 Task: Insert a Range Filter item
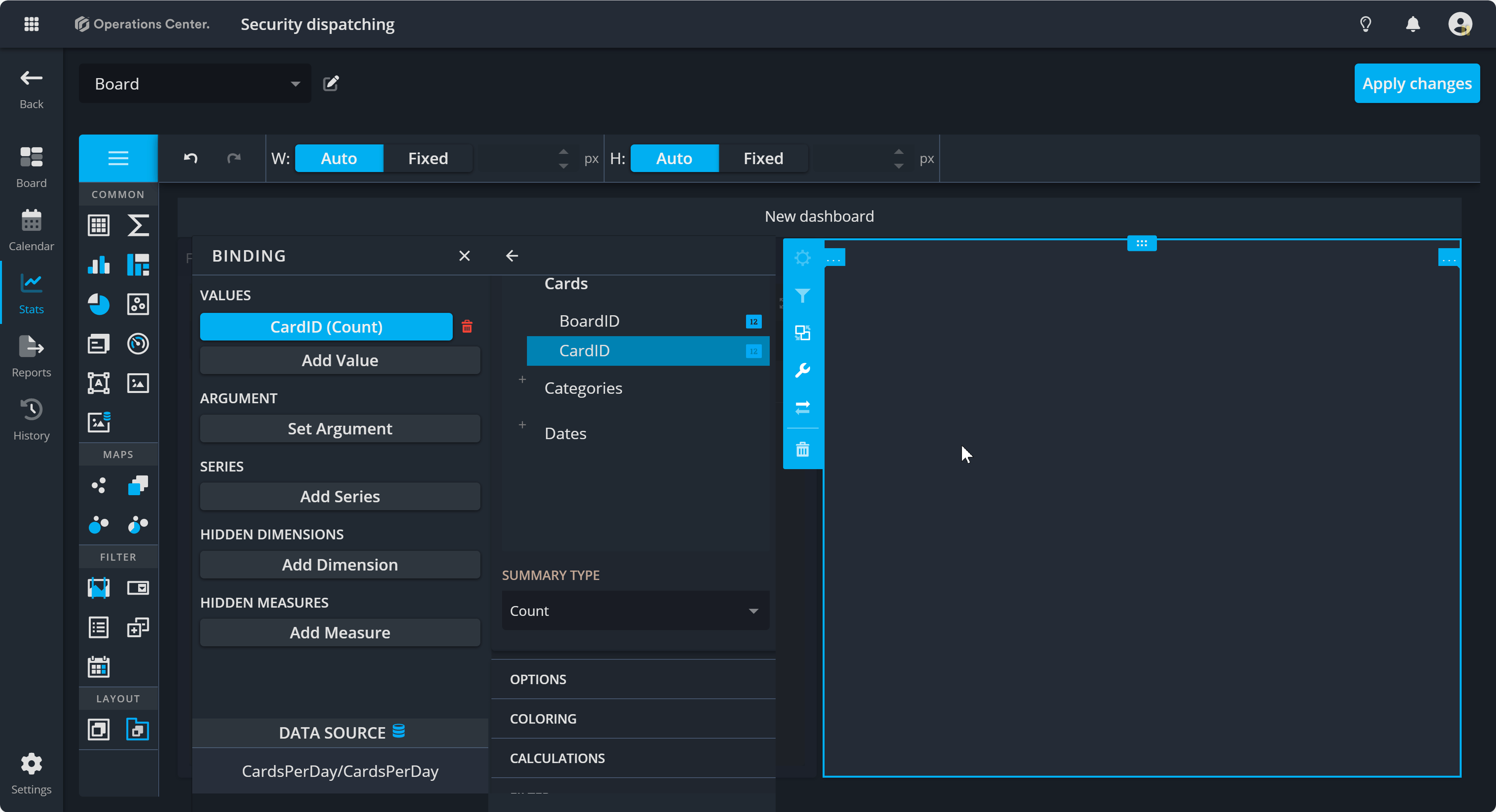(98, 588)
